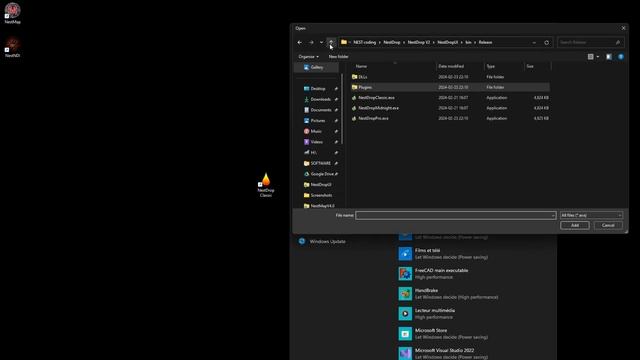Select NestMap desktop shortcut
640x360 pixels.
12,13
